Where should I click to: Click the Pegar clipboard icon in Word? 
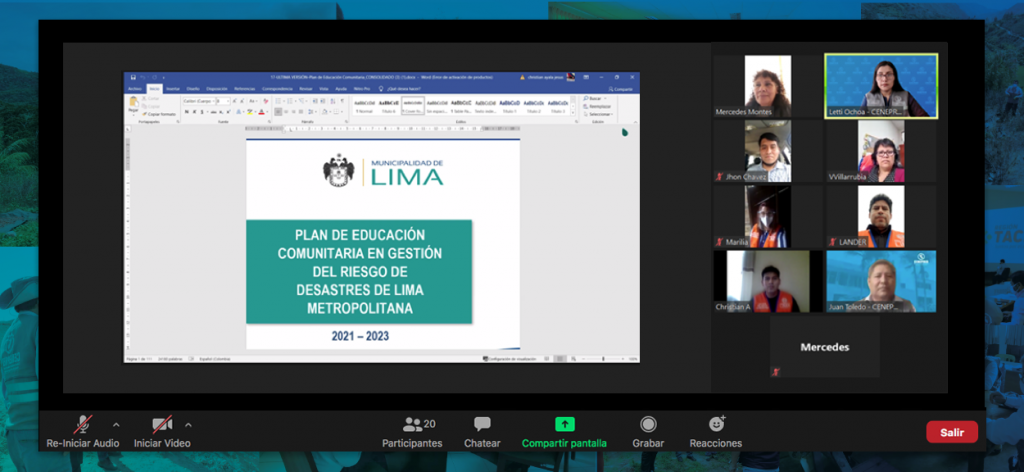134,103
